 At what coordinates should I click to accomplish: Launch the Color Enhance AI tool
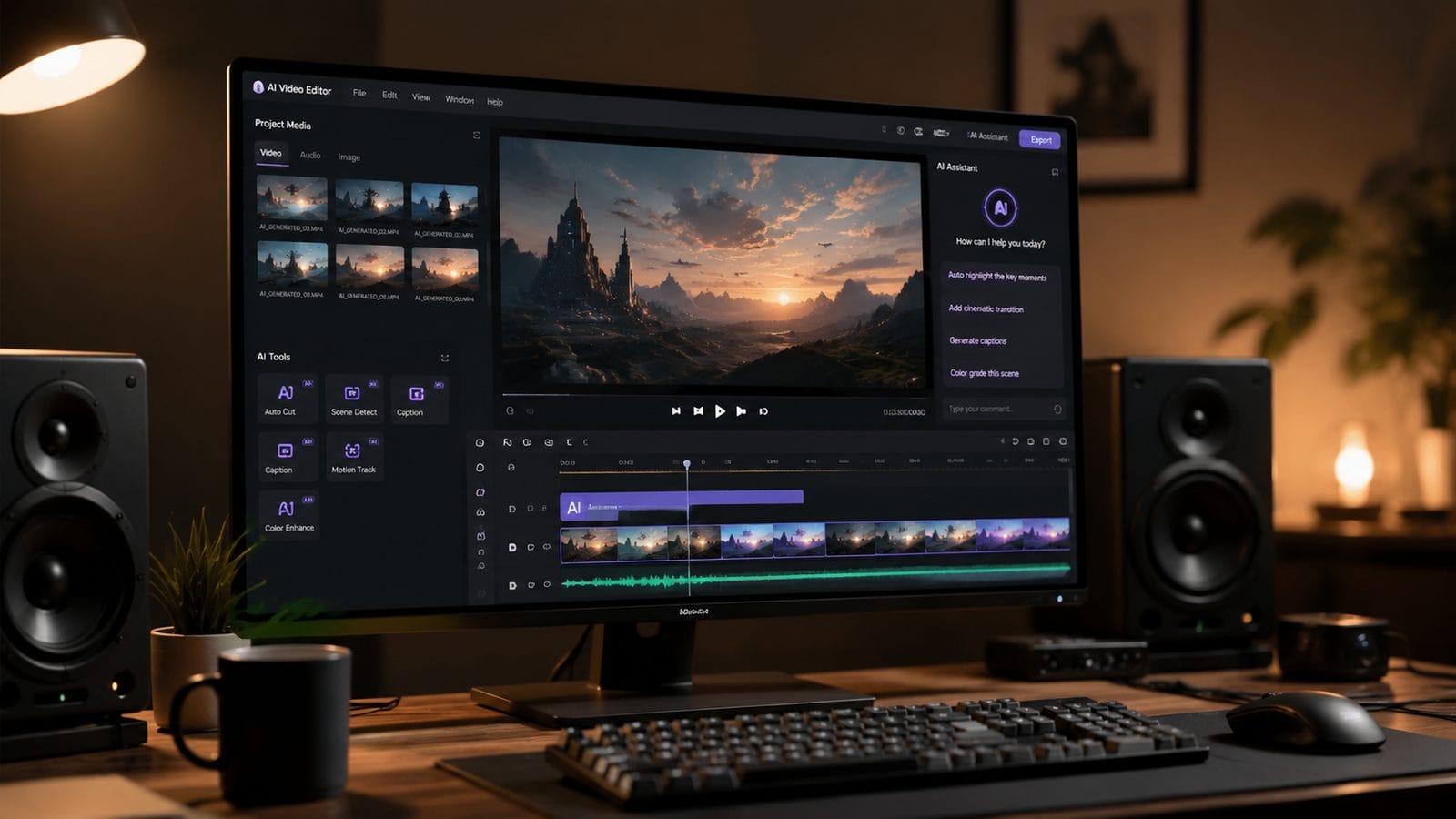[288, 515]
